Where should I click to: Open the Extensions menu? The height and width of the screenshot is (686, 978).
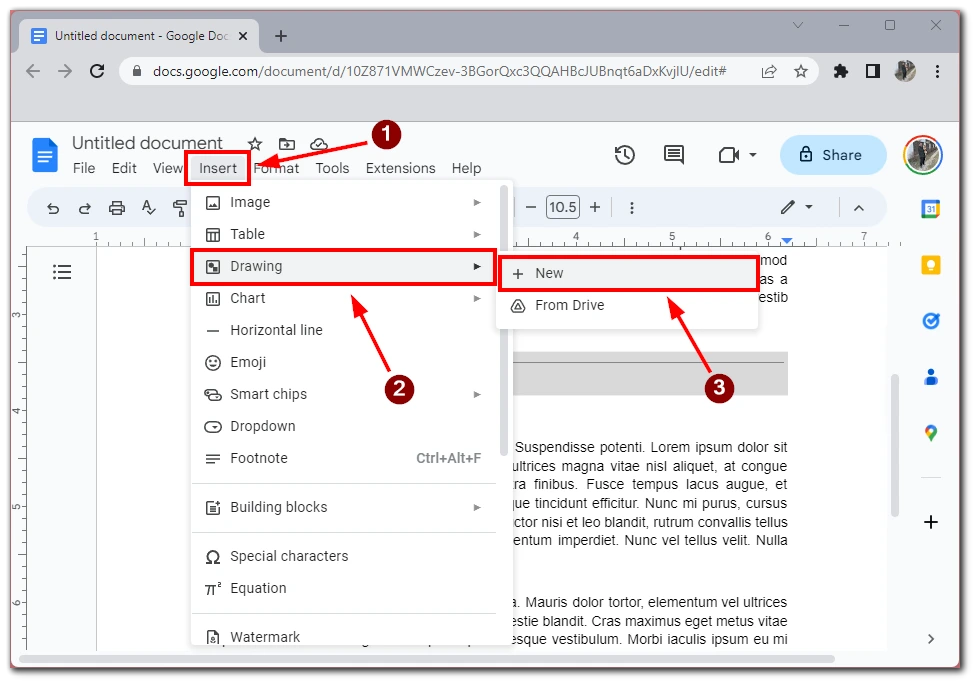(400, 168)
